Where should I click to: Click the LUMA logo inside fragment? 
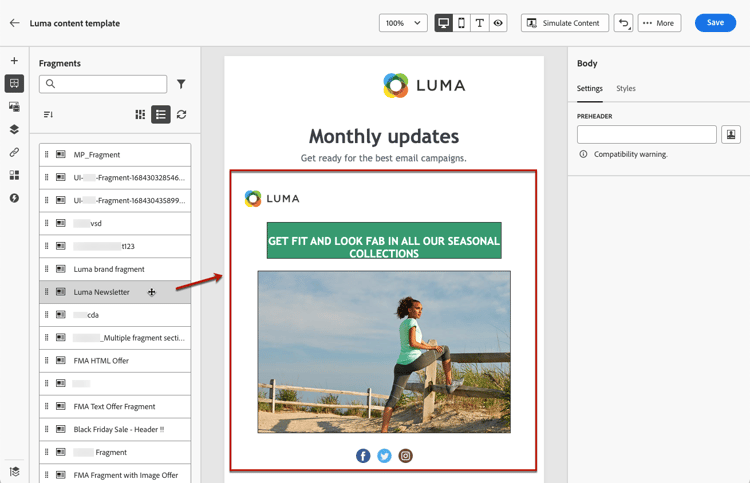click(272, 198)
